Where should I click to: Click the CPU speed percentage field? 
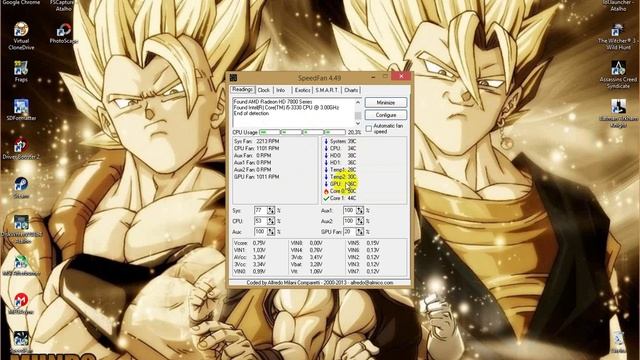pos(261,221)
